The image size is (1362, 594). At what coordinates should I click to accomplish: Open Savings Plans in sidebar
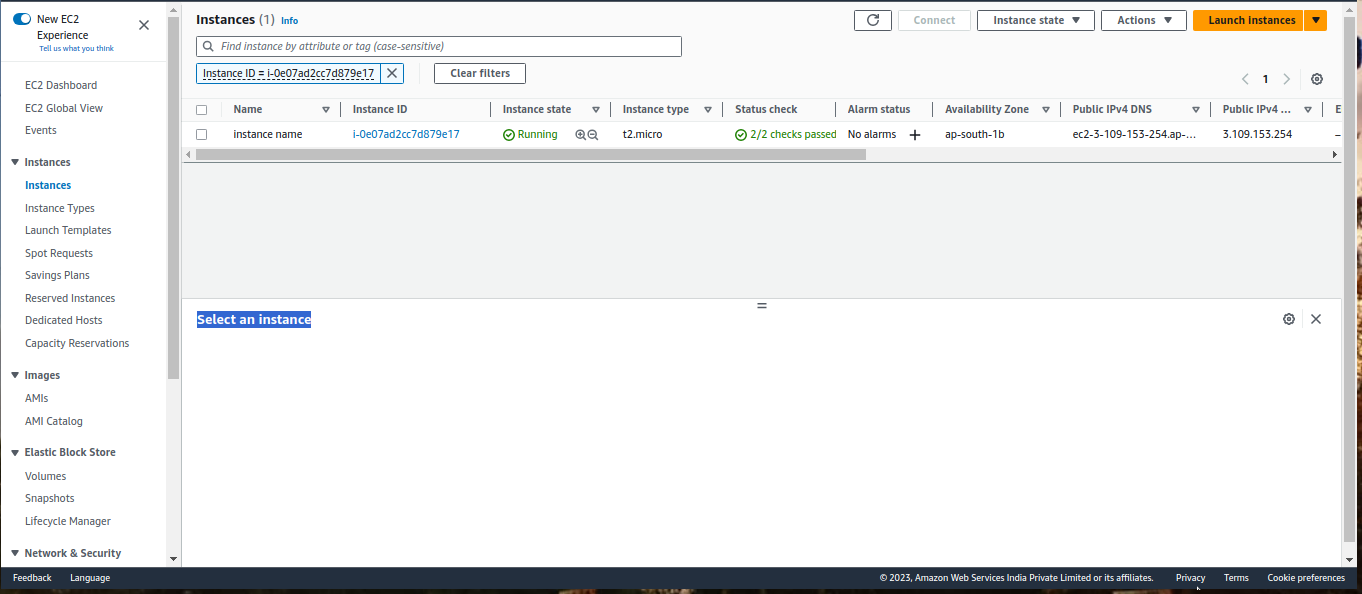click(57, 275)
